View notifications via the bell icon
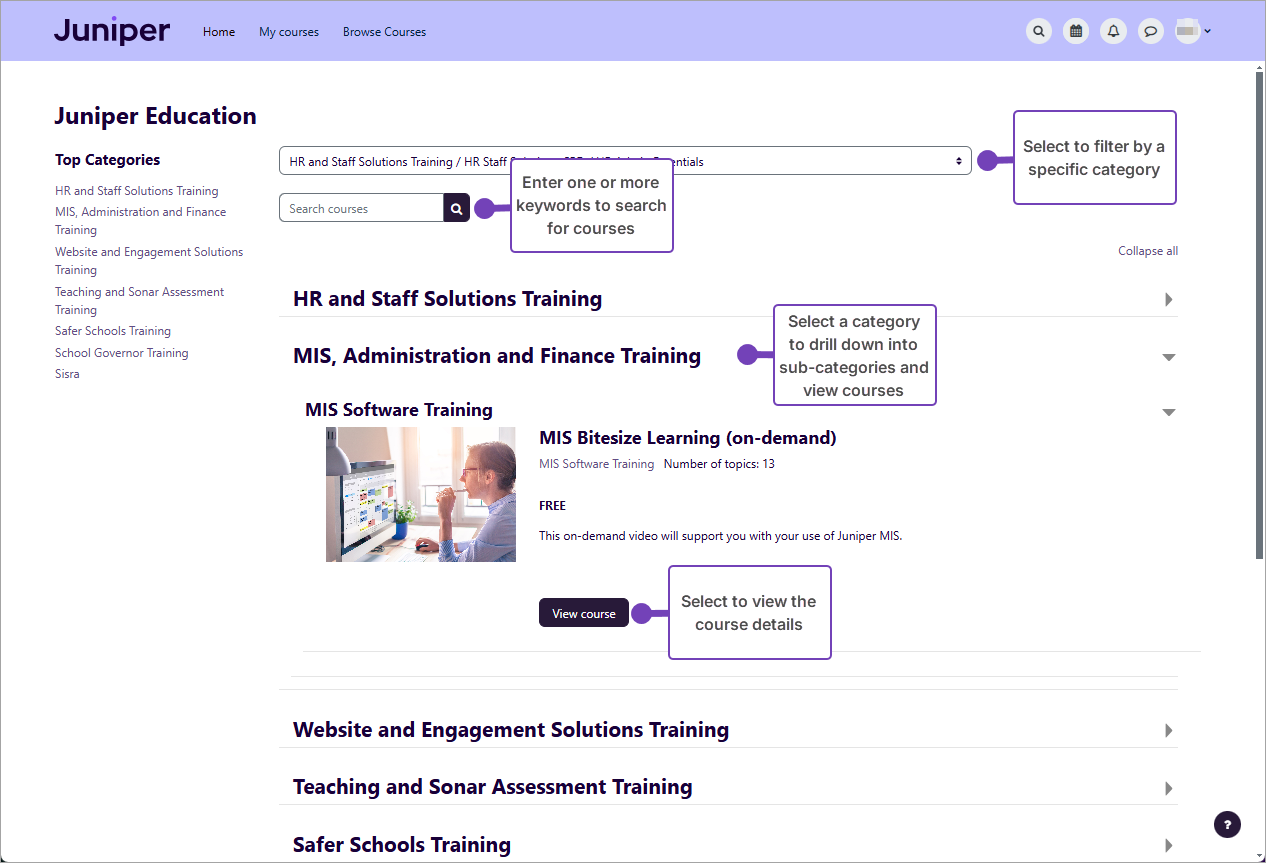Screen dimensions: 1266x863 [1113, 31]
